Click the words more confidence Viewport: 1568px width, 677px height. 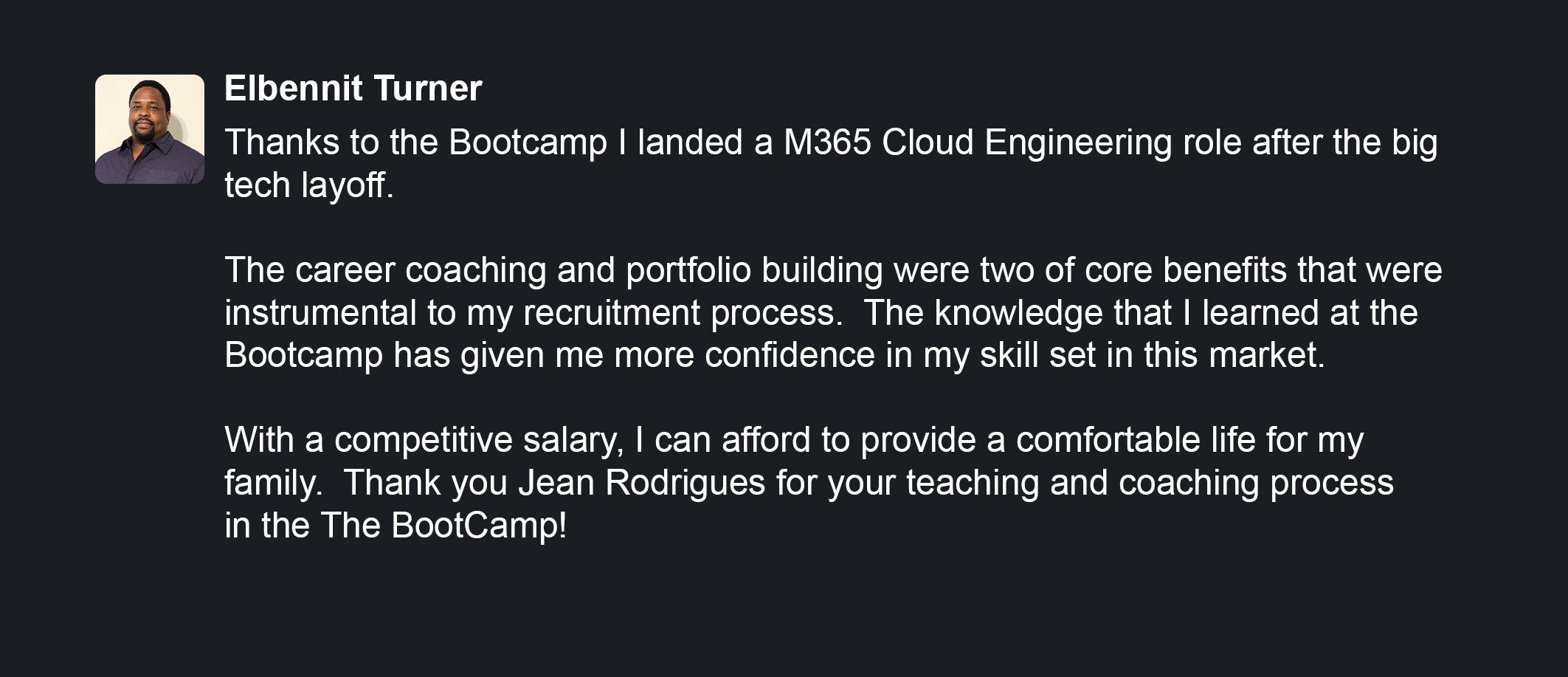[x=745, y=355]
